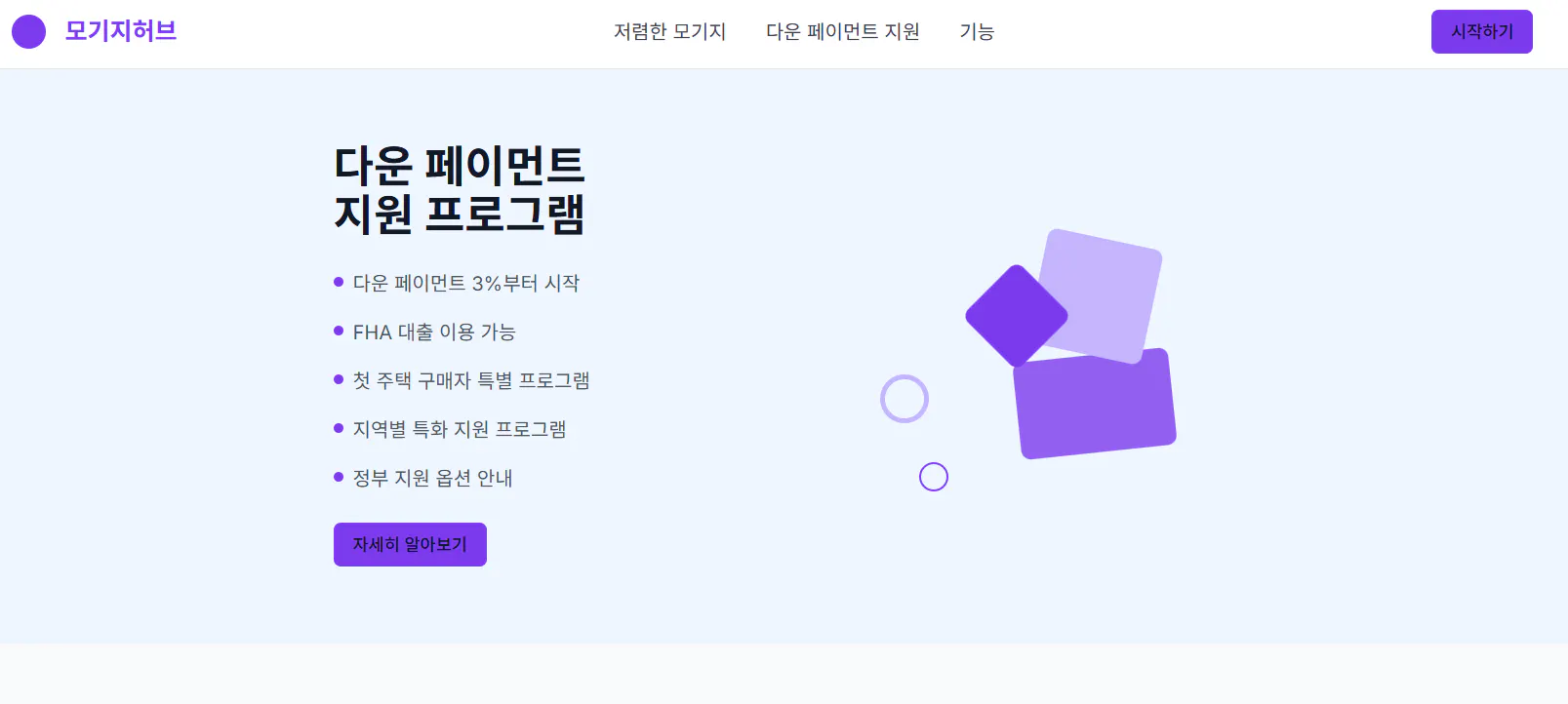
Task: Click the bullet dot beside FHA 대출 이용 가능
Action: pyautogui.click(x=338, y=331)
